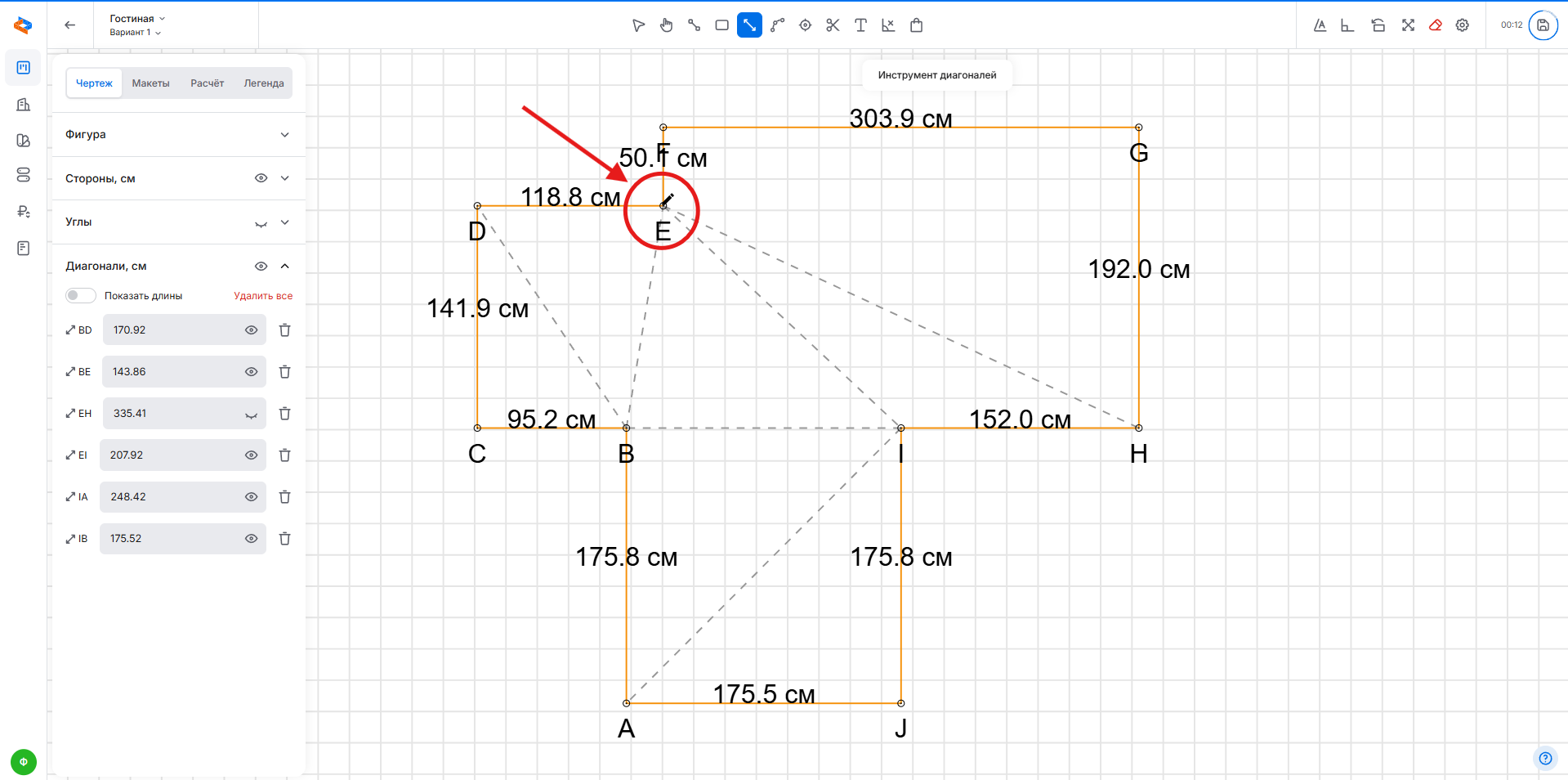Open the Гостиная room dropdown

point(137,19)
